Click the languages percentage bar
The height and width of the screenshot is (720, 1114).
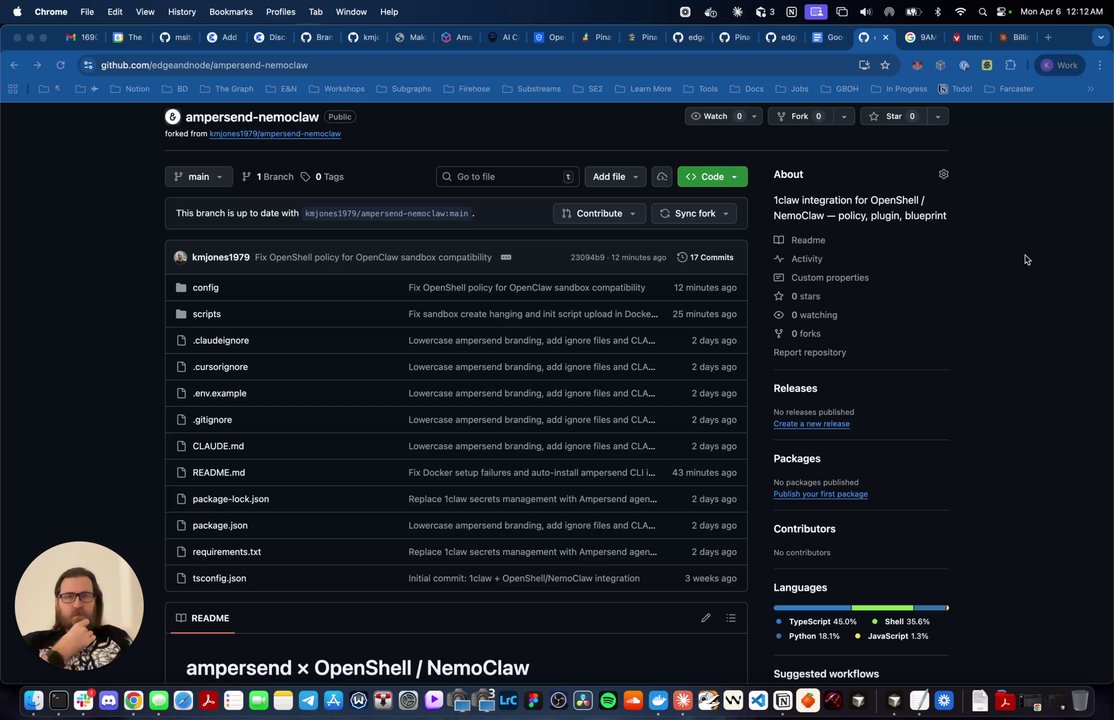point(861,608)
